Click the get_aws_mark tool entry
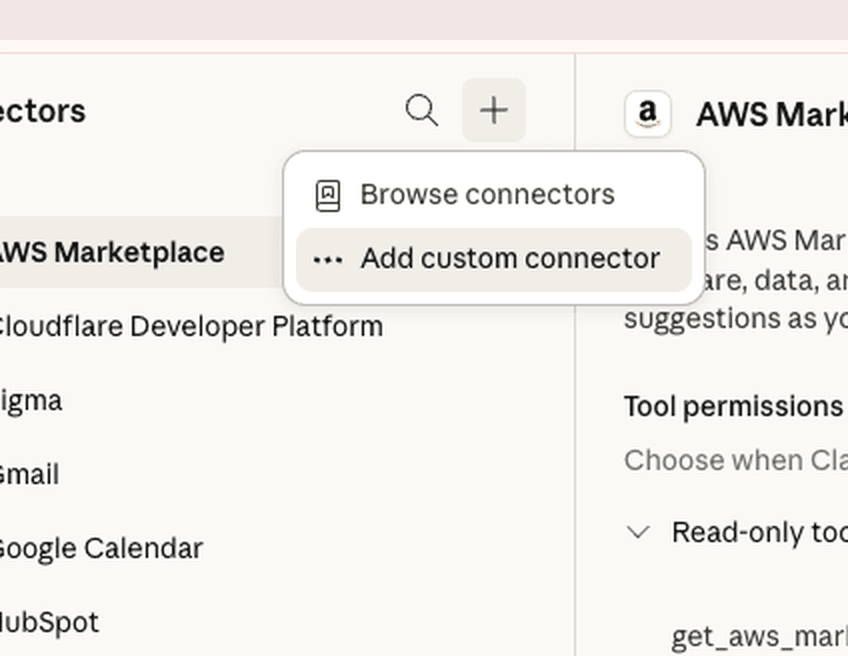This screenshot has width=848, height=656. (x=759, y=636)
